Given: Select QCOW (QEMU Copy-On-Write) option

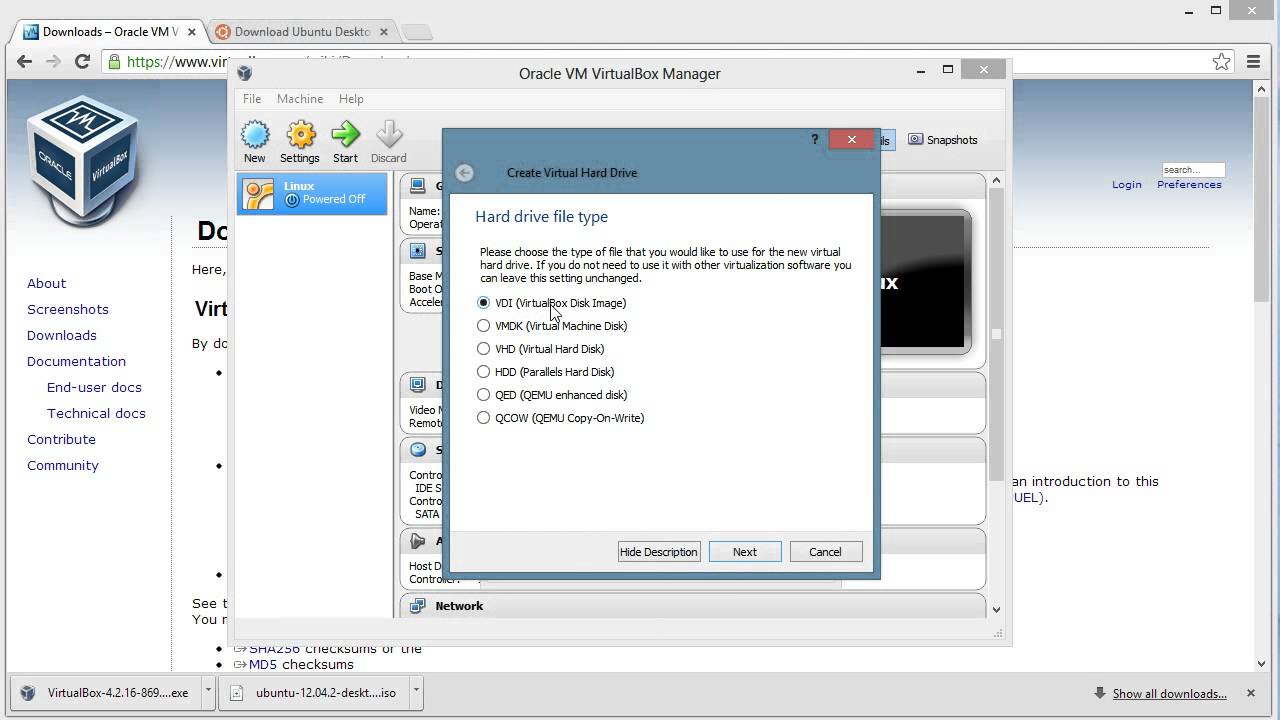Looking at the screenshot, I should [x=560, y=418].
